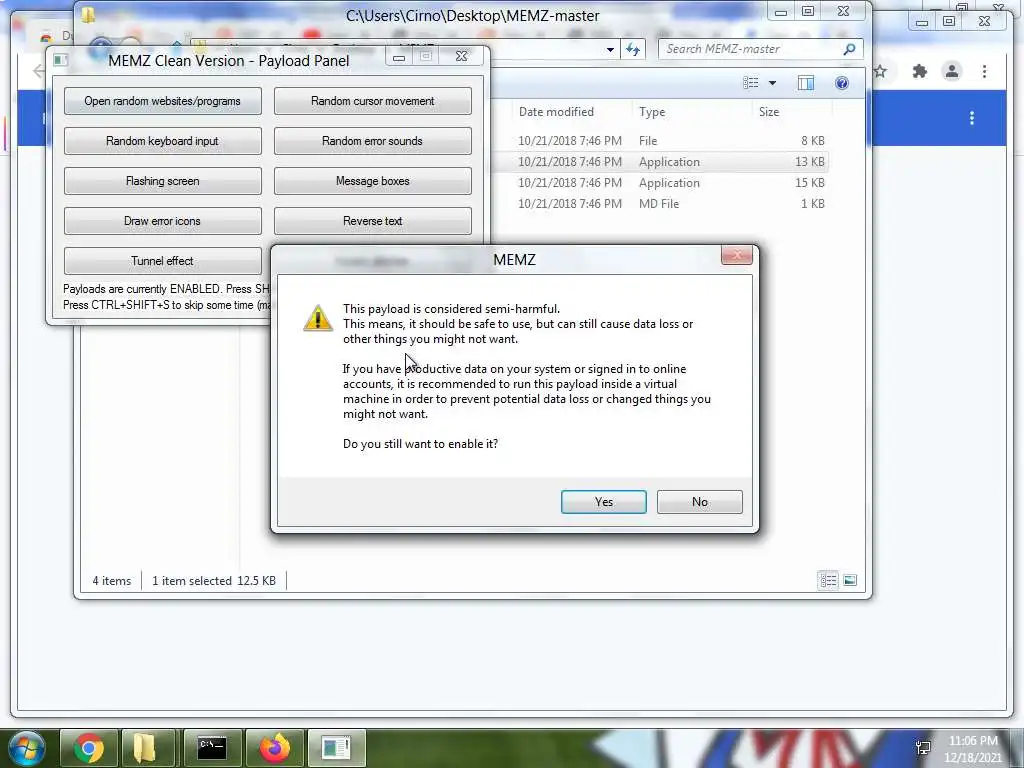Open Firefox from the taskbar
Screen dimensions: 1024x768
[274, 748]
